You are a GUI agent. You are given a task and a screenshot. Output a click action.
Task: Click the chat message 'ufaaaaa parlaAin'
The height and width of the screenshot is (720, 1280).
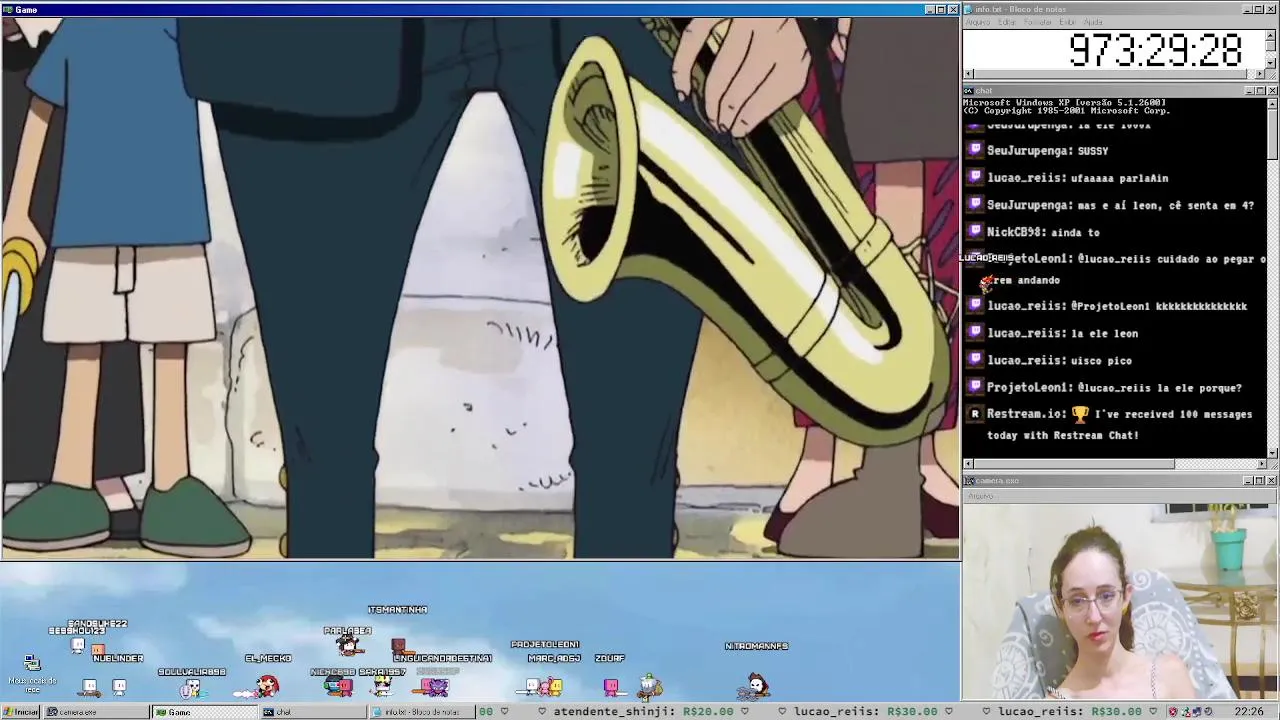click(x=1119, y=178)
